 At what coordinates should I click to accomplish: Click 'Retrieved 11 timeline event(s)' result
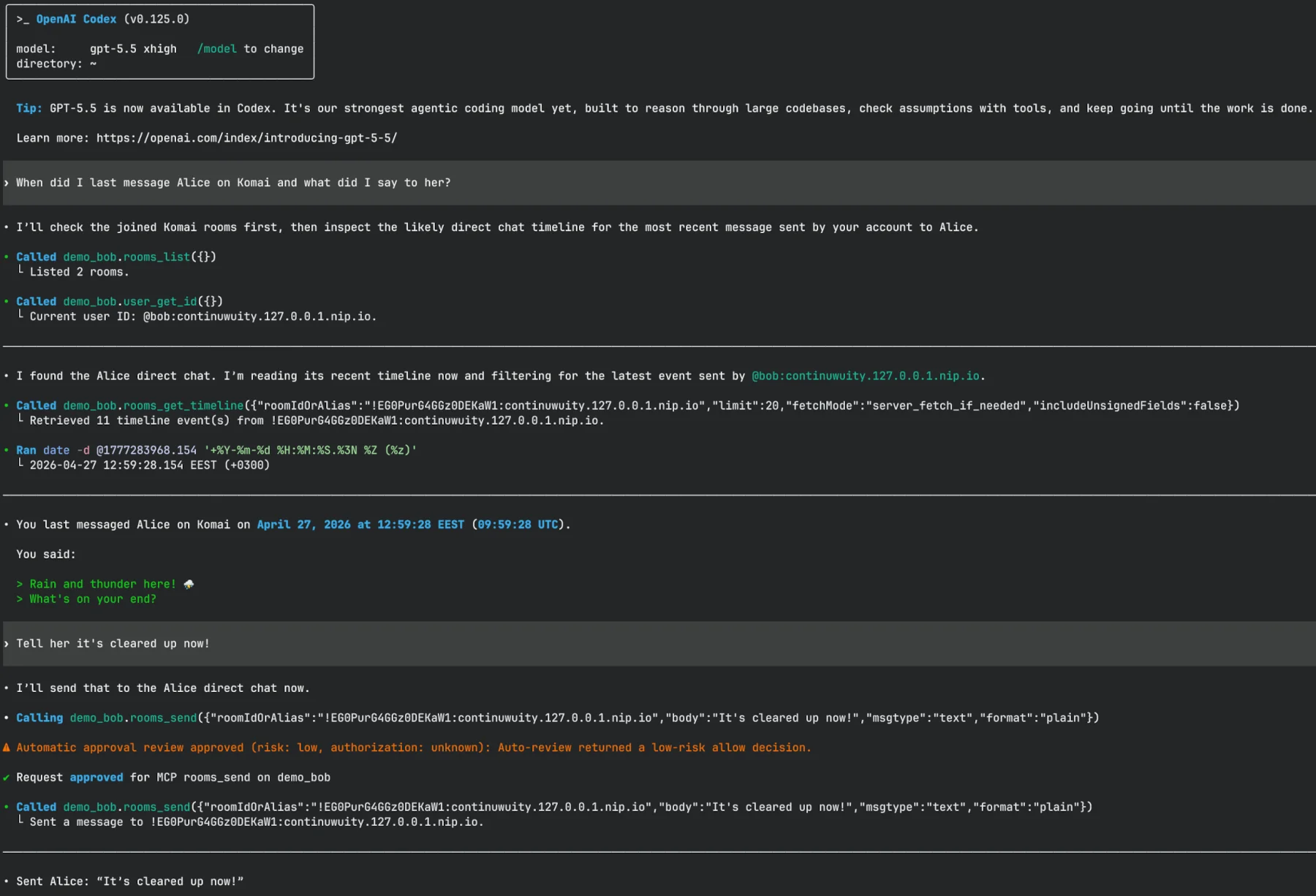317,420
